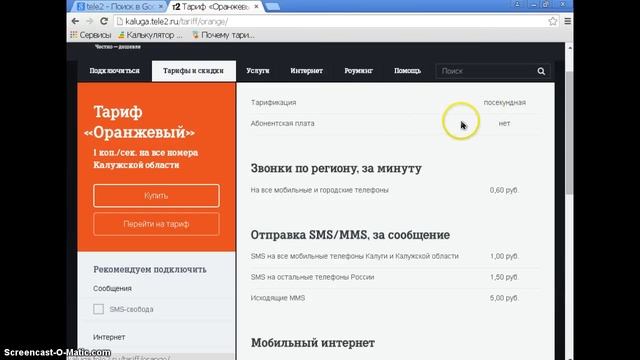Click the 0,60 руб. call price
This screenshot has height=360, width=640.
click(504, 190)
